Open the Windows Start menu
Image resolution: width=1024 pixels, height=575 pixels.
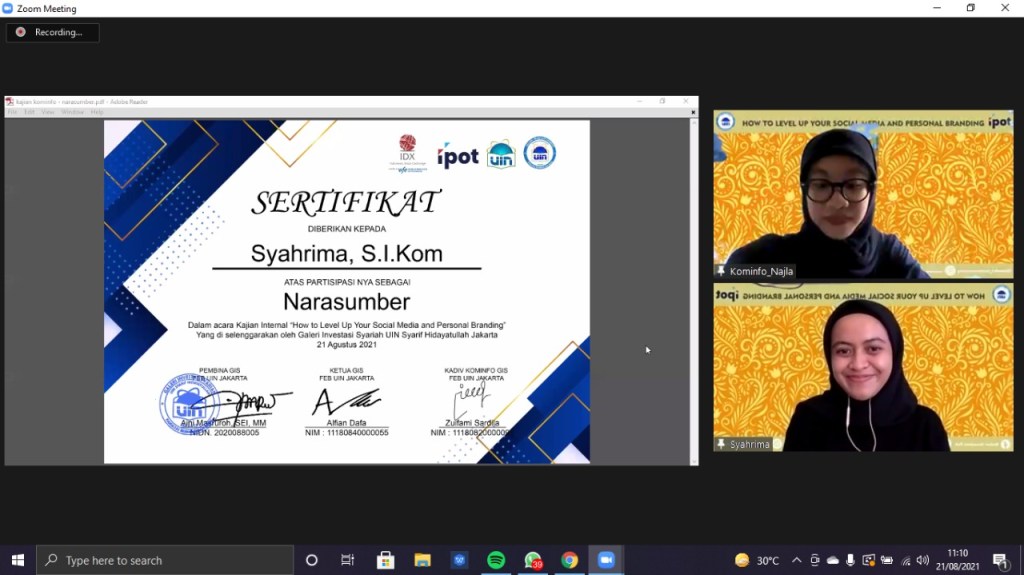[17, 560]
